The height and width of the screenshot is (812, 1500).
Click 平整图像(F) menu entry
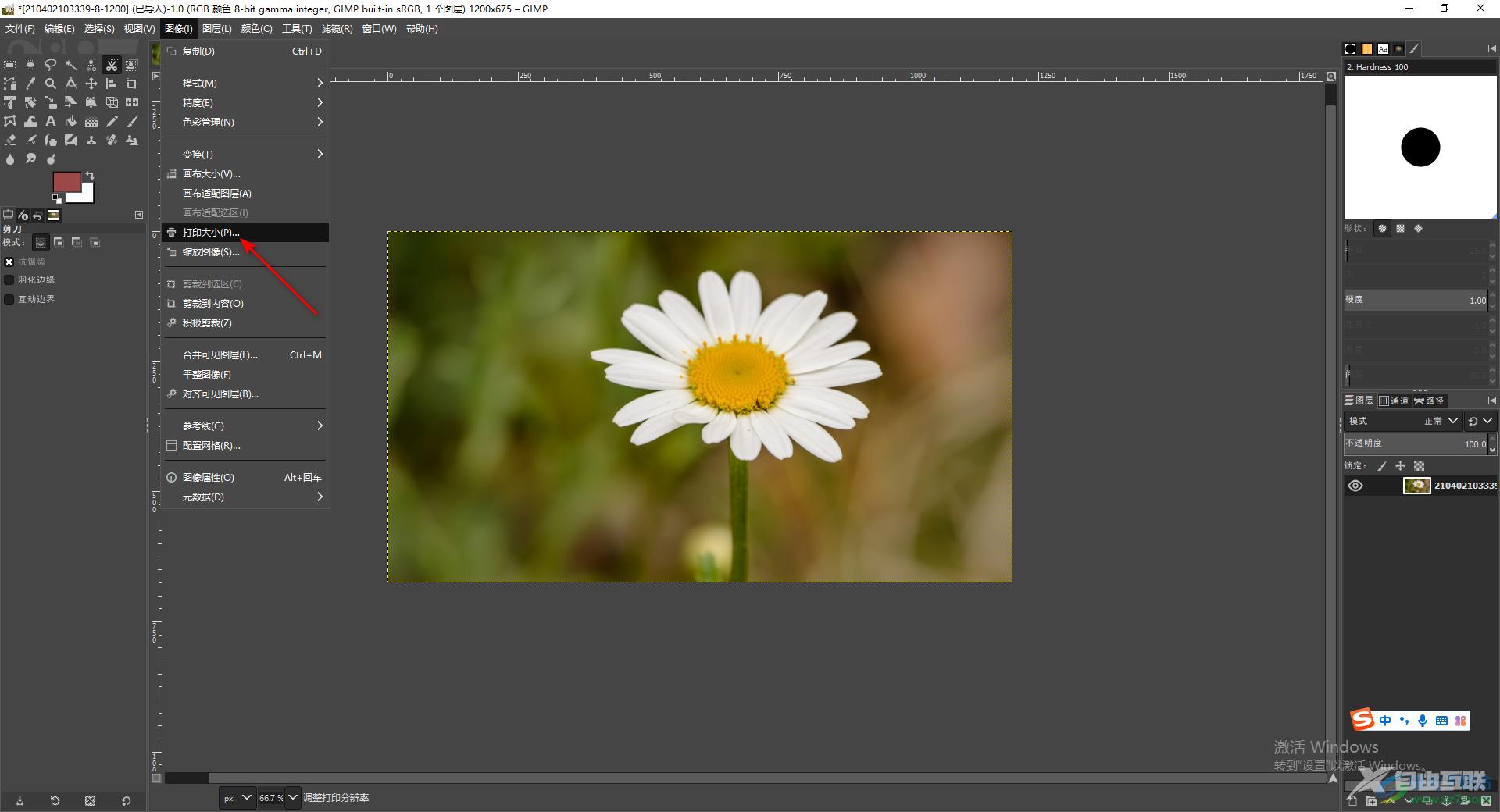pos(245,374)
